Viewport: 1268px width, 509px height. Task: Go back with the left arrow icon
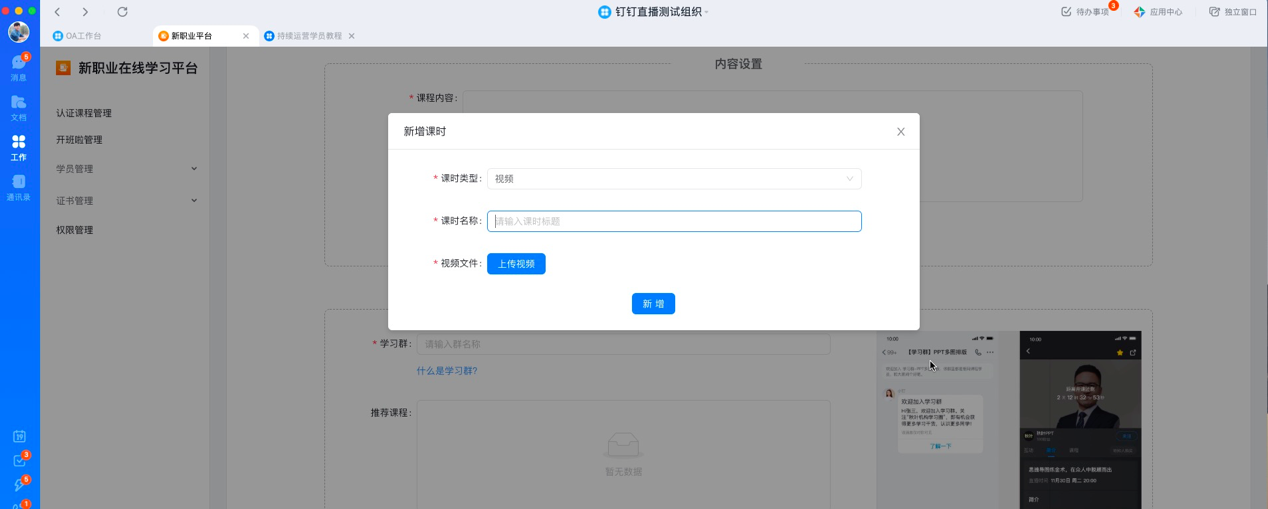point(58,12)
